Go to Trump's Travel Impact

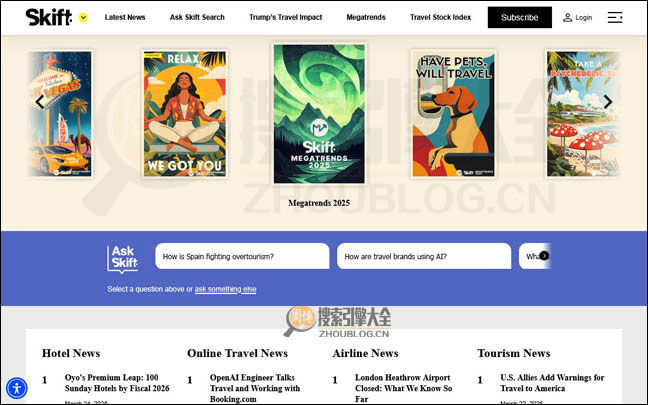point(286,17)
